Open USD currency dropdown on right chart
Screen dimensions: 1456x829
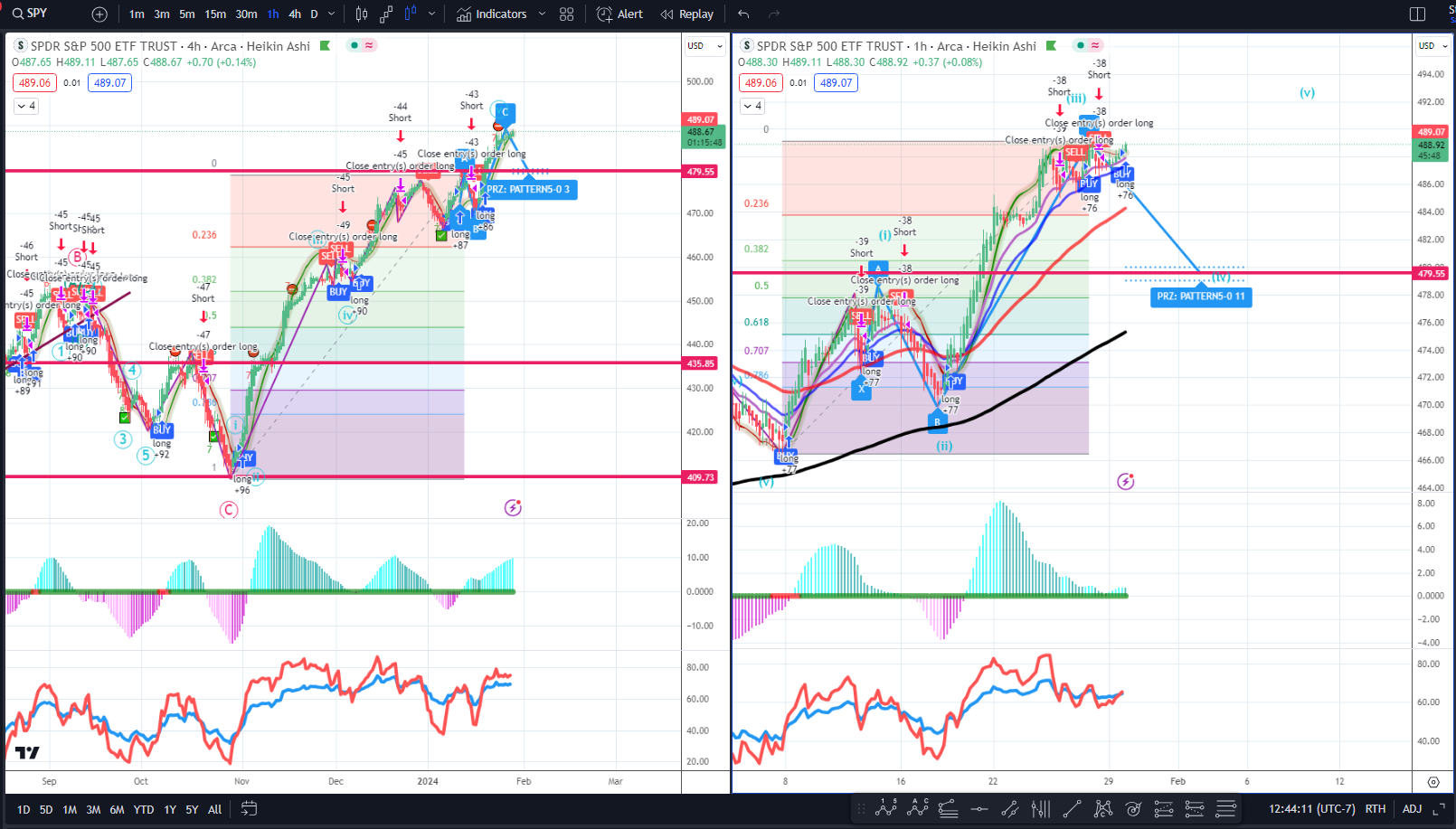[x=1432, y=45]
